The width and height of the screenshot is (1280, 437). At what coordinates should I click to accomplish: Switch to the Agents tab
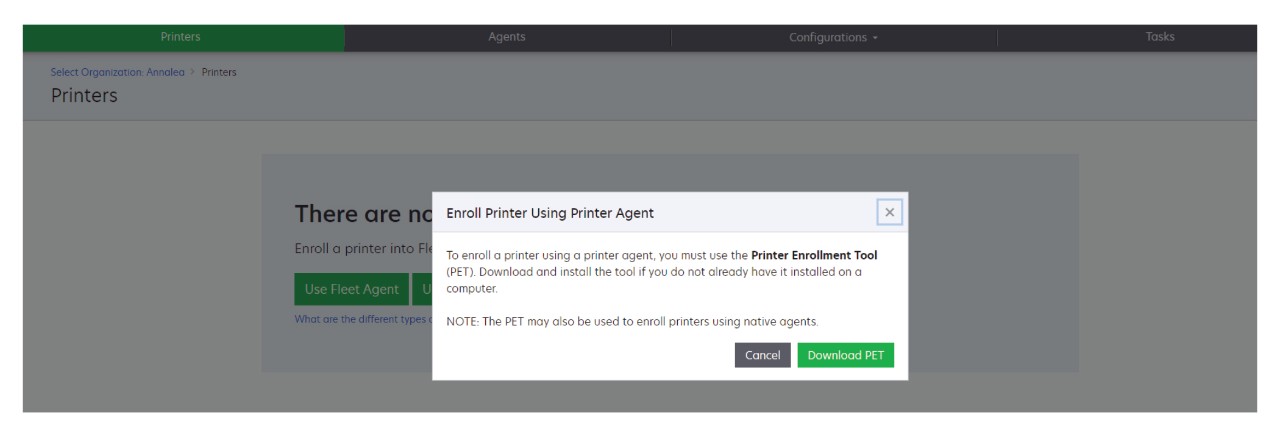point(507,38)
